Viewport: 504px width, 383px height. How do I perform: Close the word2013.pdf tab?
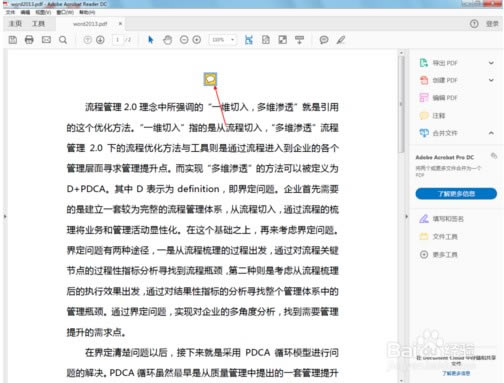(120, 23)
